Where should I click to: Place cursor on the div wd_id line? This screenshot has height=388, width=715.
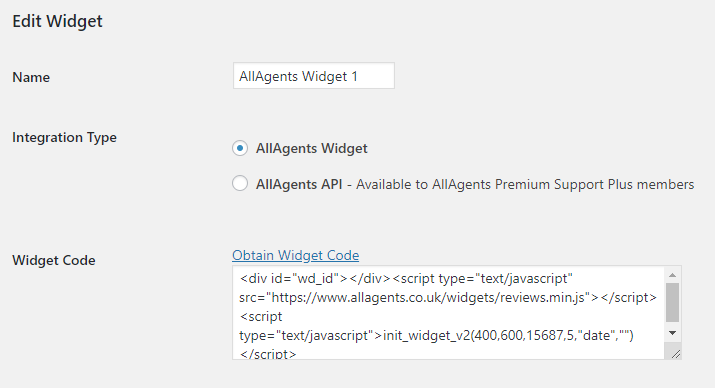click(x=406, y=278)
